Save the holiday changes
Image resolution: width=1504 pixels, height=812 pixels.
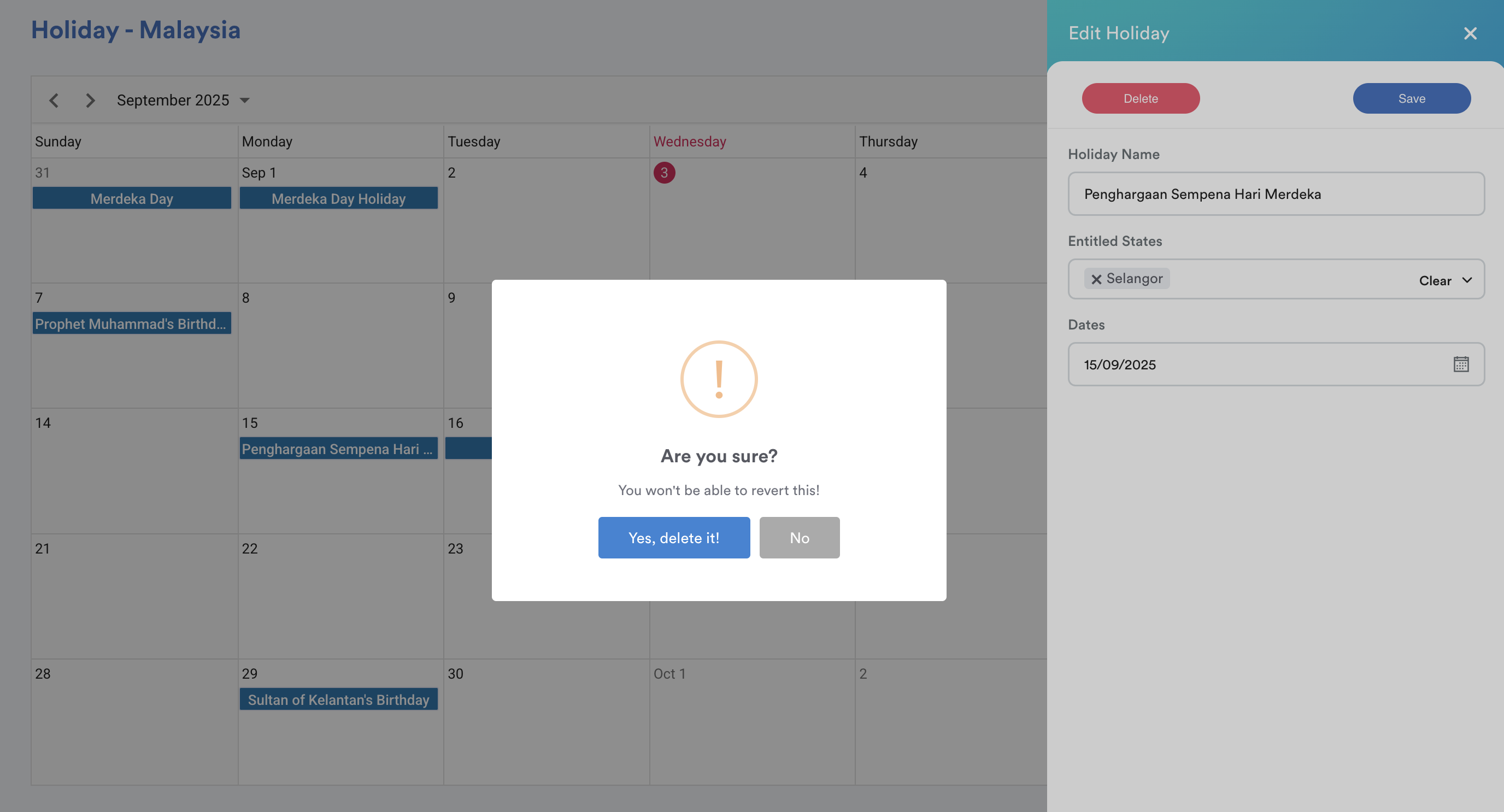(1411, 98)
